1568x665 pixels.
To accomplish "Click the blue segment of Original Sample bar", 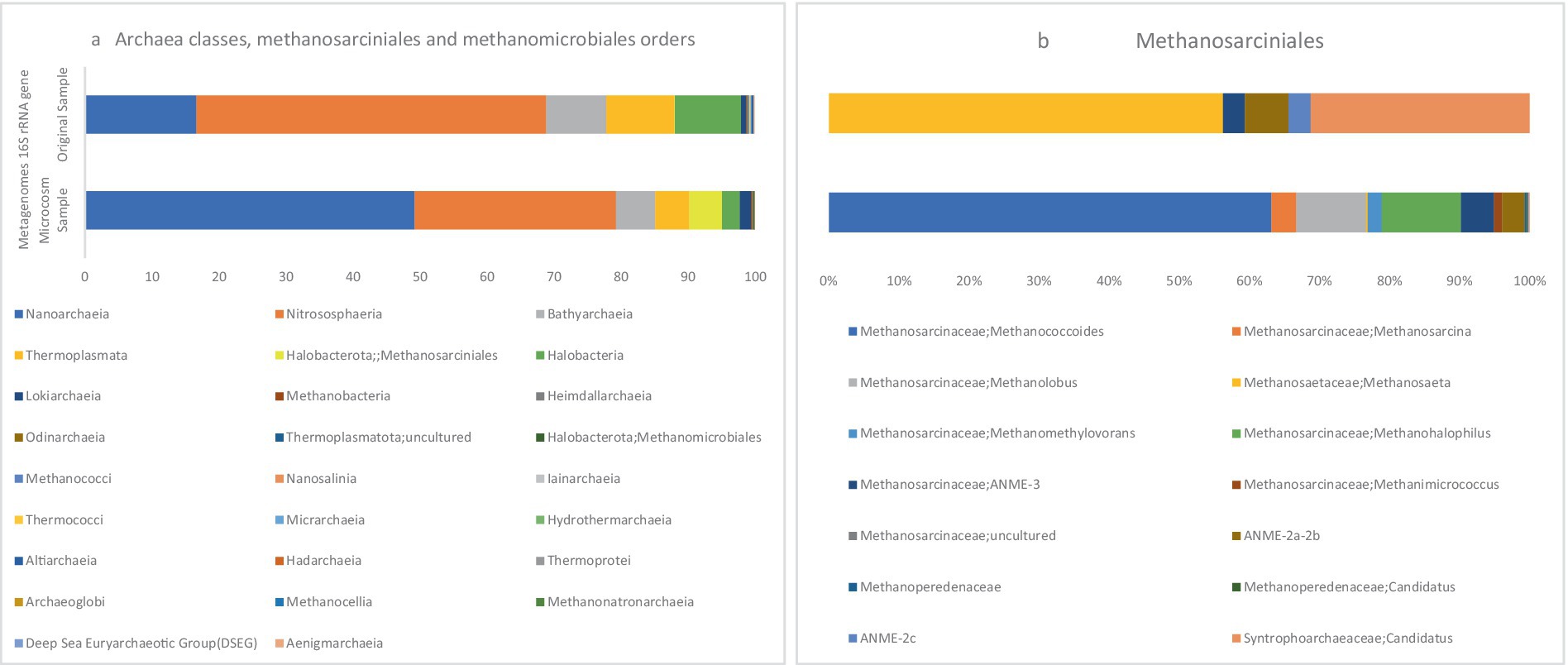I will point(141,114).
